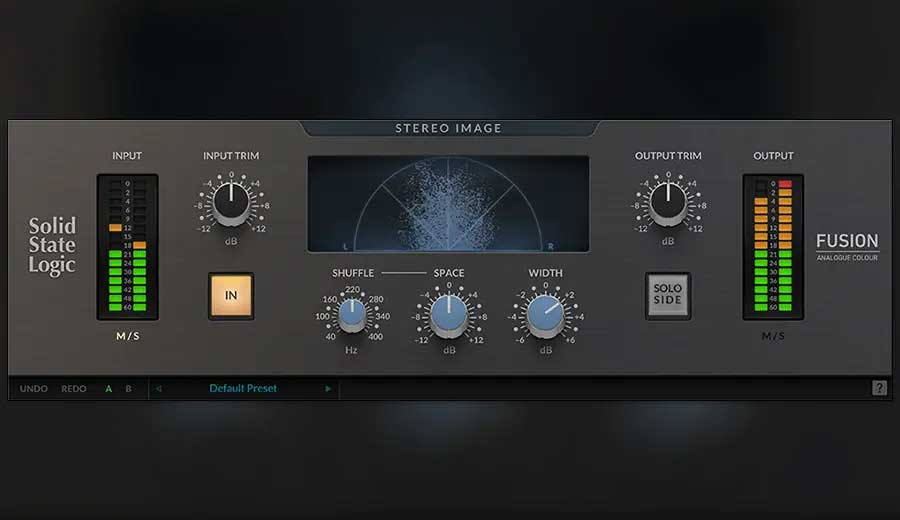Select preset slot A

(108, 389)
